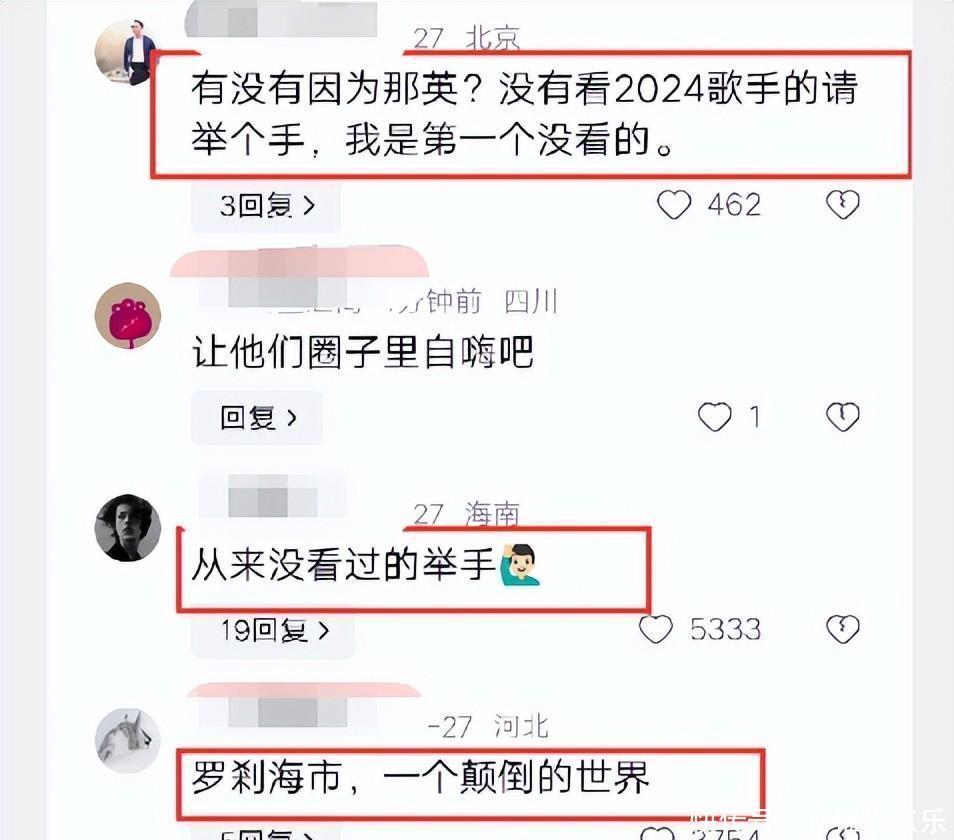Tap the 5333 like count
This screenshot has height=840, width=954.
tap(726, 630)
